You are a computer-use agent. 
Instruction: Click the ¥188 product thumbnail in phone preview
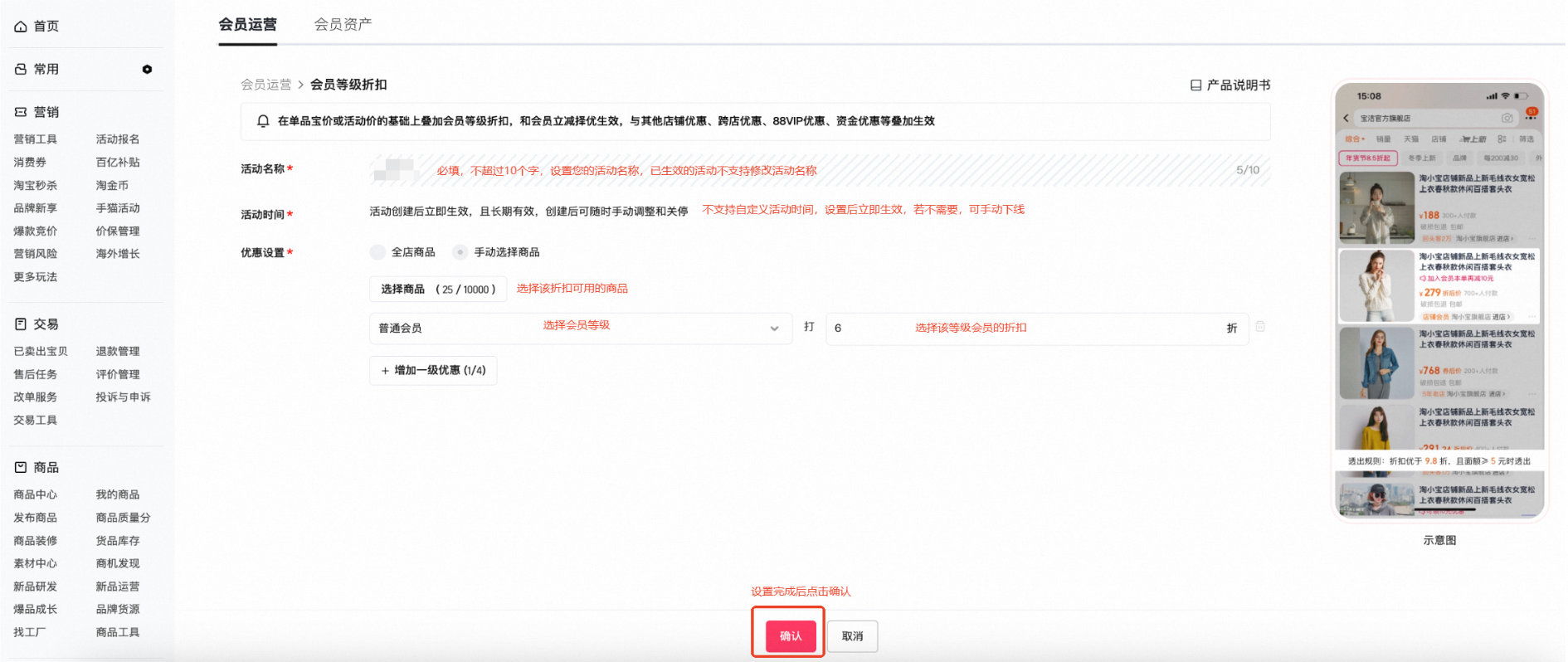pyautogui.click(x=1376, y=207)
